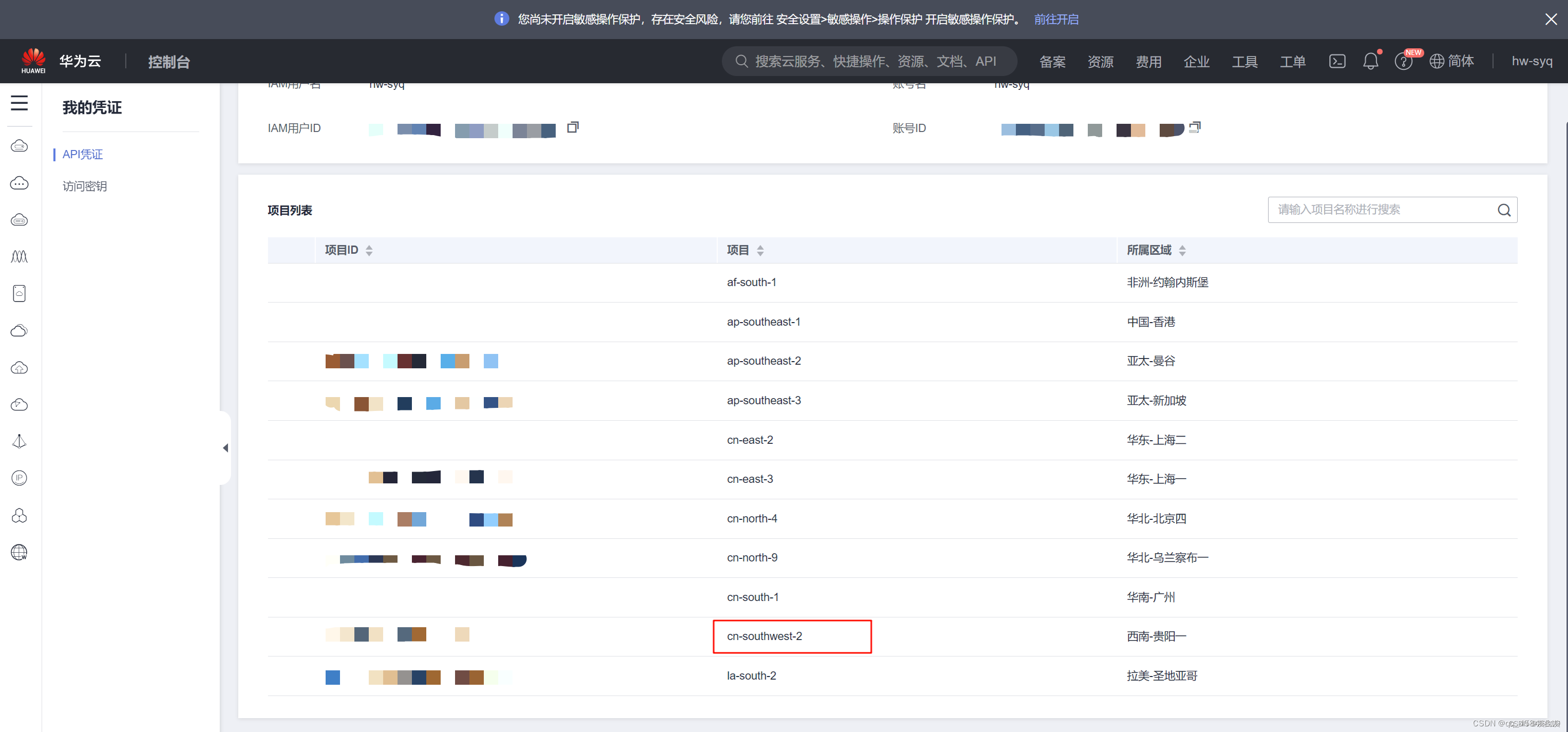Screen dimensions: 1568x732
Task: Open the cluster hexagons sidebar icon
Action: pos(20,515)
